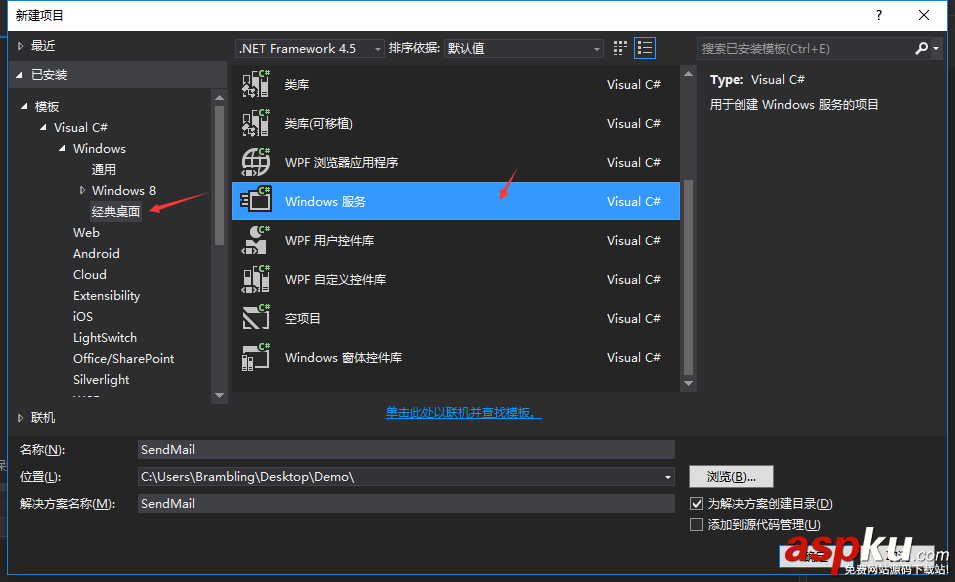This screenshot has height=582, width=955.
Task: Click the WPF 浏览器应用程序 globe icon
Action: click(x=256, y=162)
